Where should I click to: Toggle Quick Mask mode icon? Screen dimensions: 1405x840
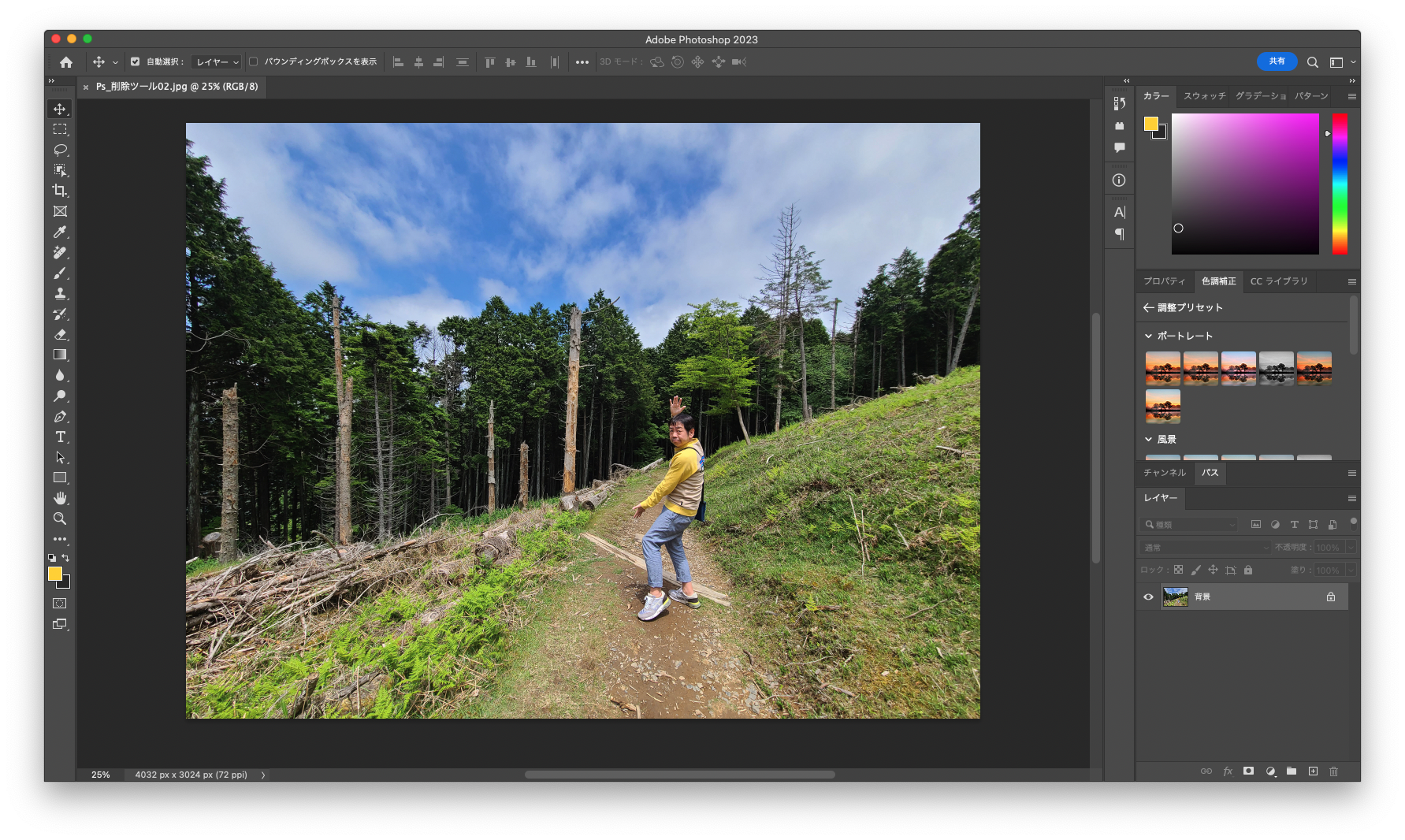click(60, 604)
